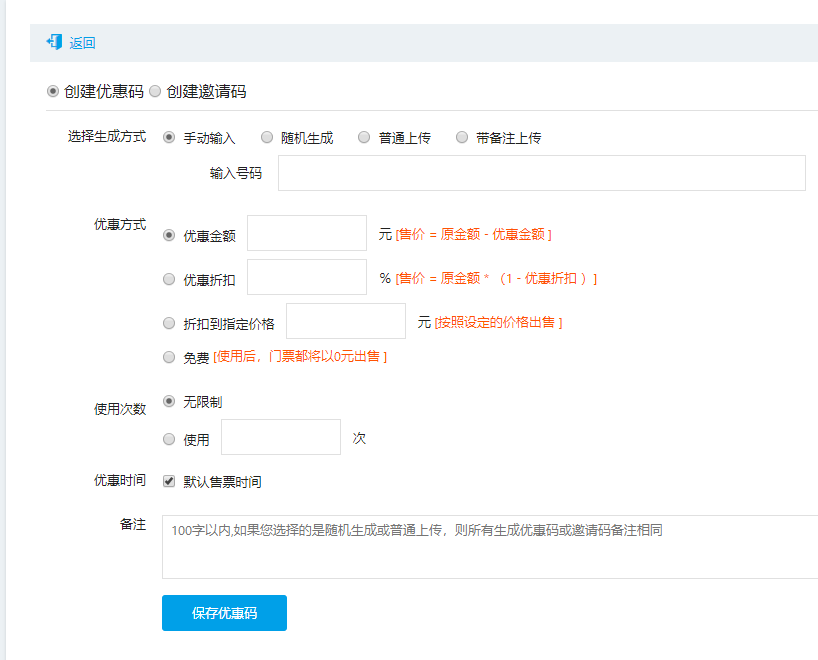818x660 pixels.
Task: Choose 普通上传 generation method
Action: coord(364,137)
